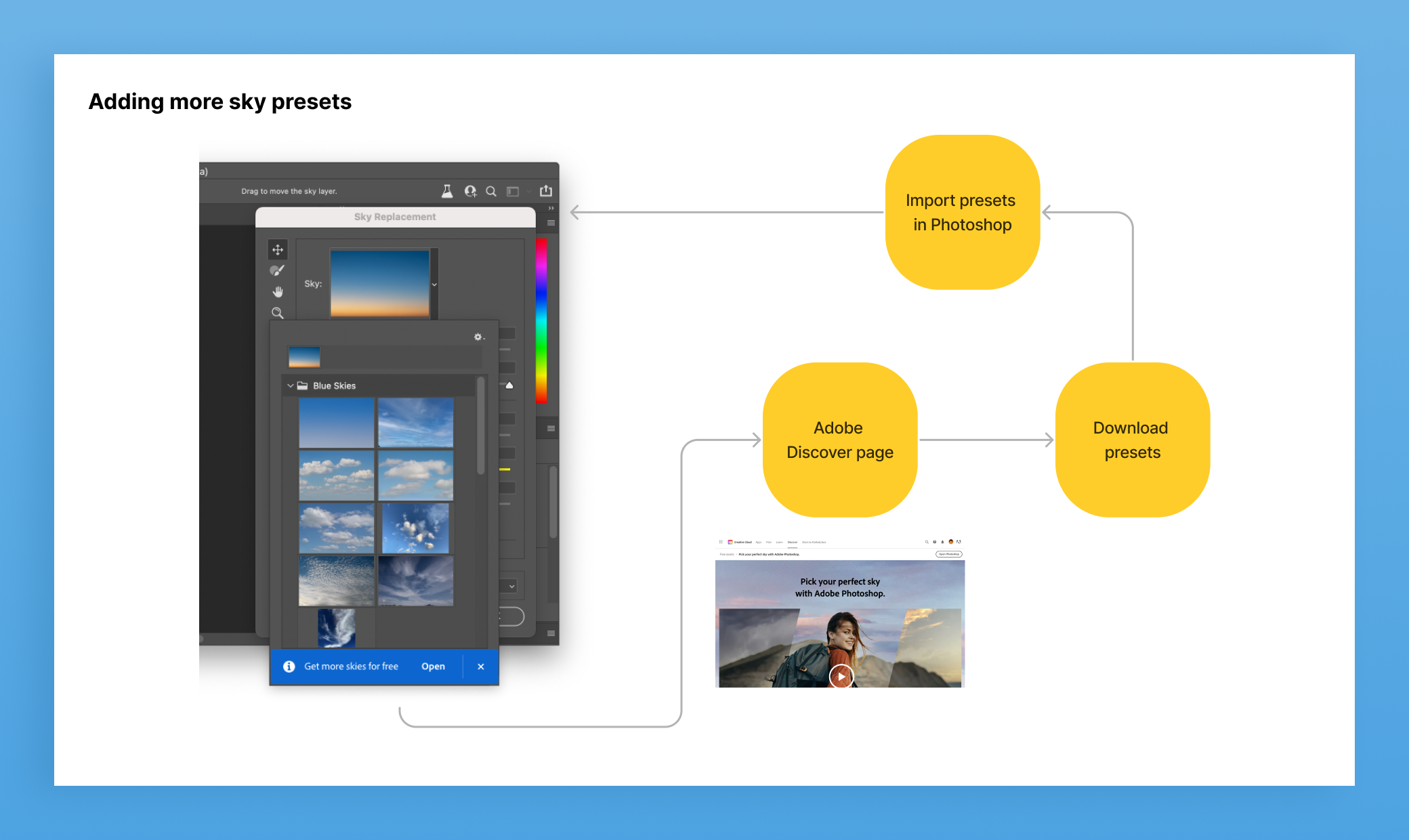Click the Creative Cloud logo
1409x840 pixels.
point(730,542)
